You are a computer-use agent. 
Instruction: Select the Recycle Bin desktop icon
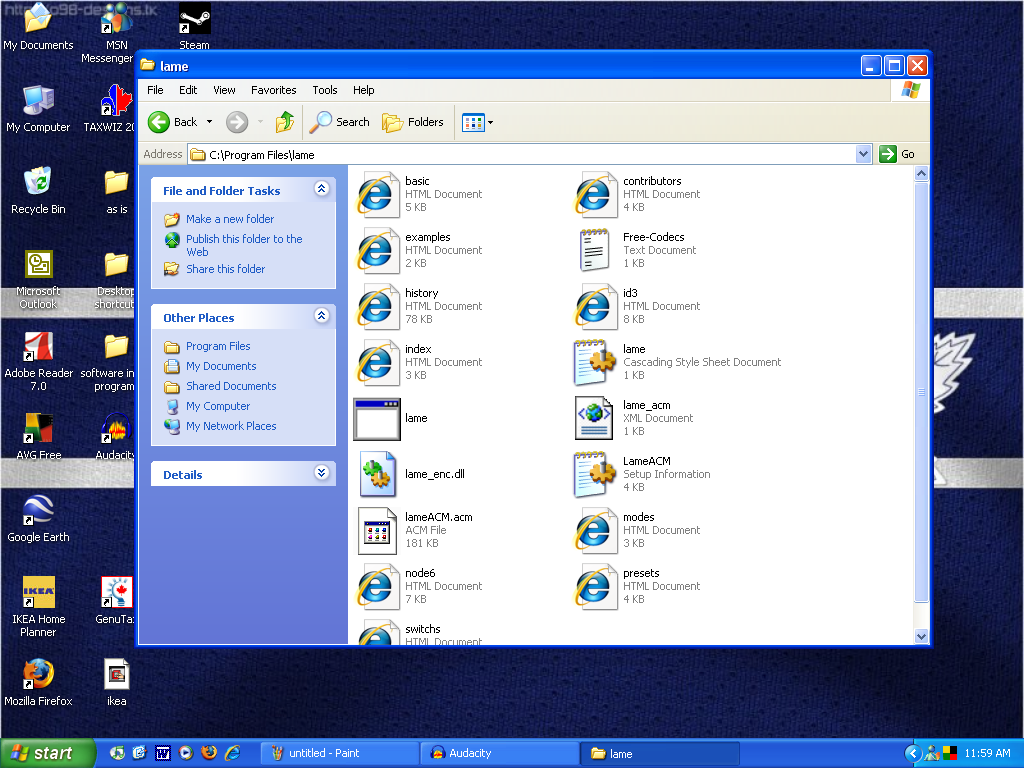(38, 191)
